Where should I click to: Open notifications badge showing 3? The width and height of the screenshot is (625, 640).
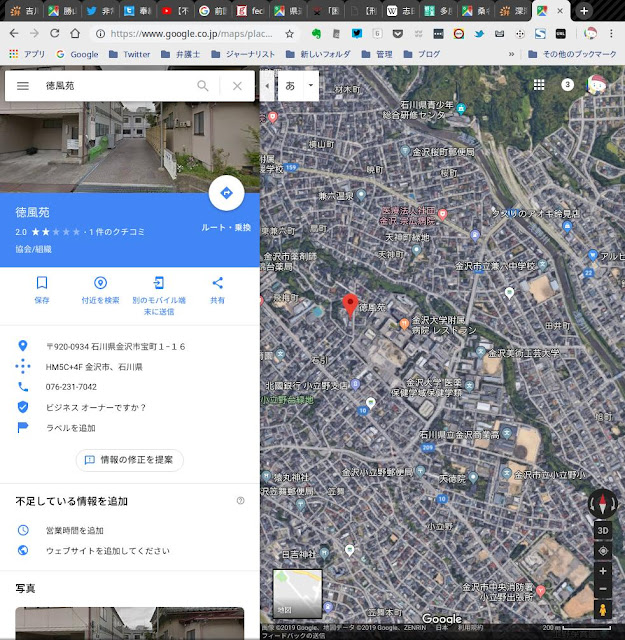(x=567, y=84)
